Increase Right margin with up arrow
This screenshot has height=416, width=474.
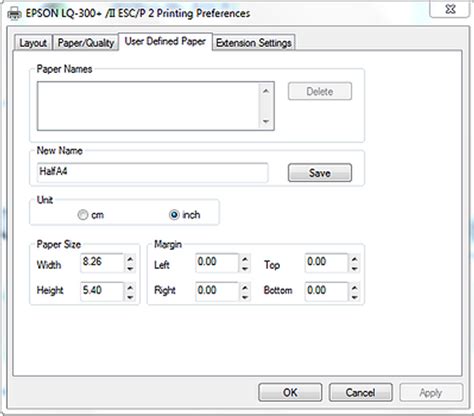[245, 287]
